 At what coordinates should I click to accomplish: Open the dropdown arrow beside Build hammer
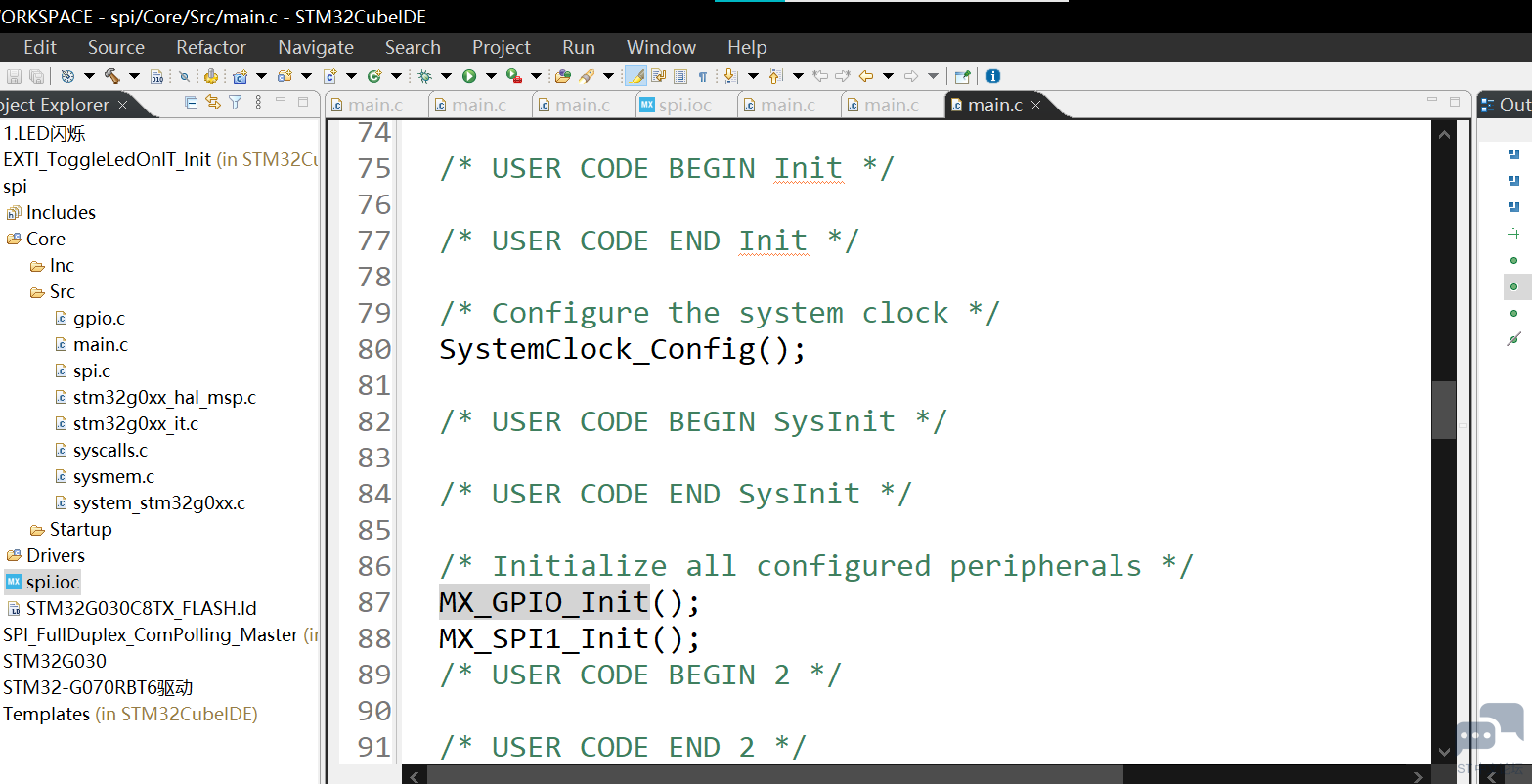[x=134, y=76]
